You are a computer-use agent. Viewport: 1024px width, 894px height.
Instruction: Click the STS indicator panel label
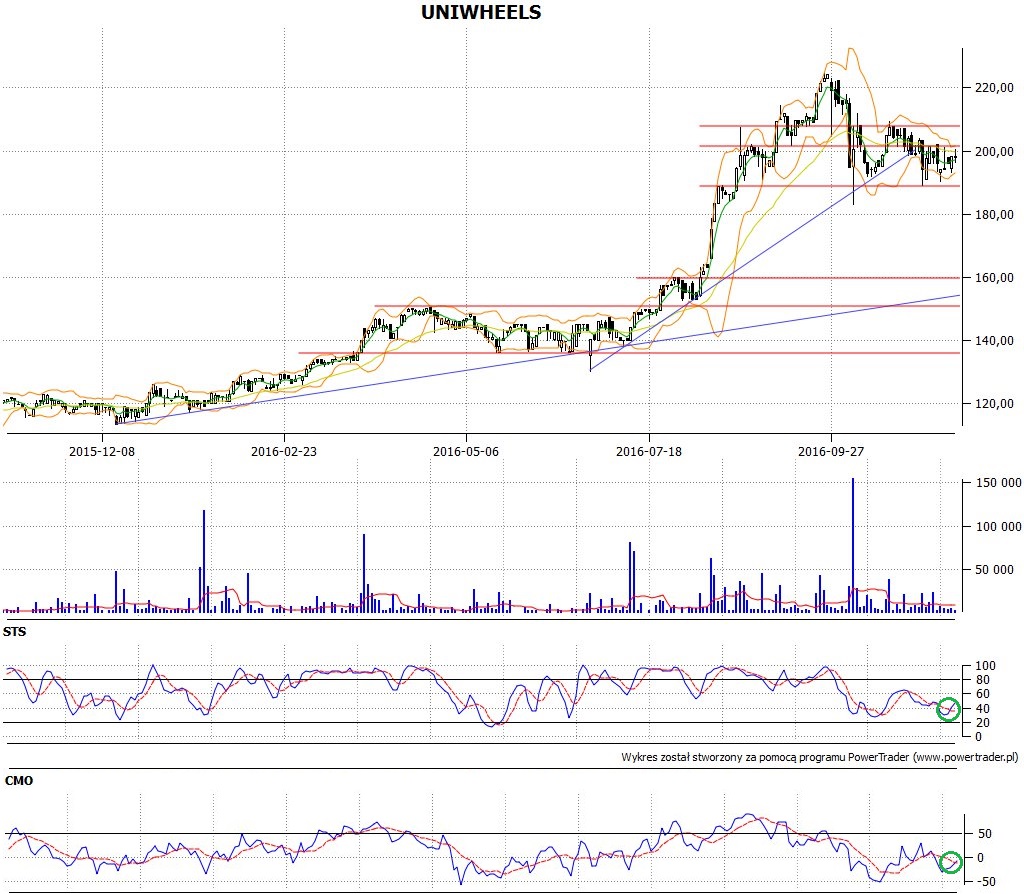(x=14, y=631)
